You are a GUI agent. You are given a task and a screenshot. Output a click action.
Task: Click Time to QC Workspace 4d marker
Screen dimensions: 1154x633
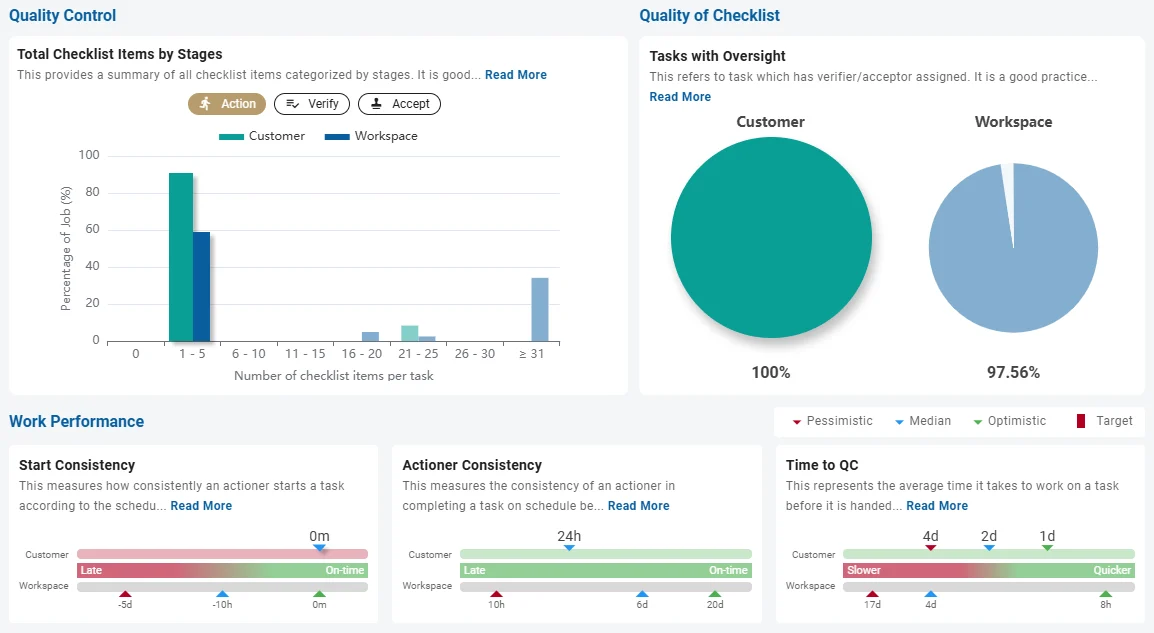pos(931,594)
